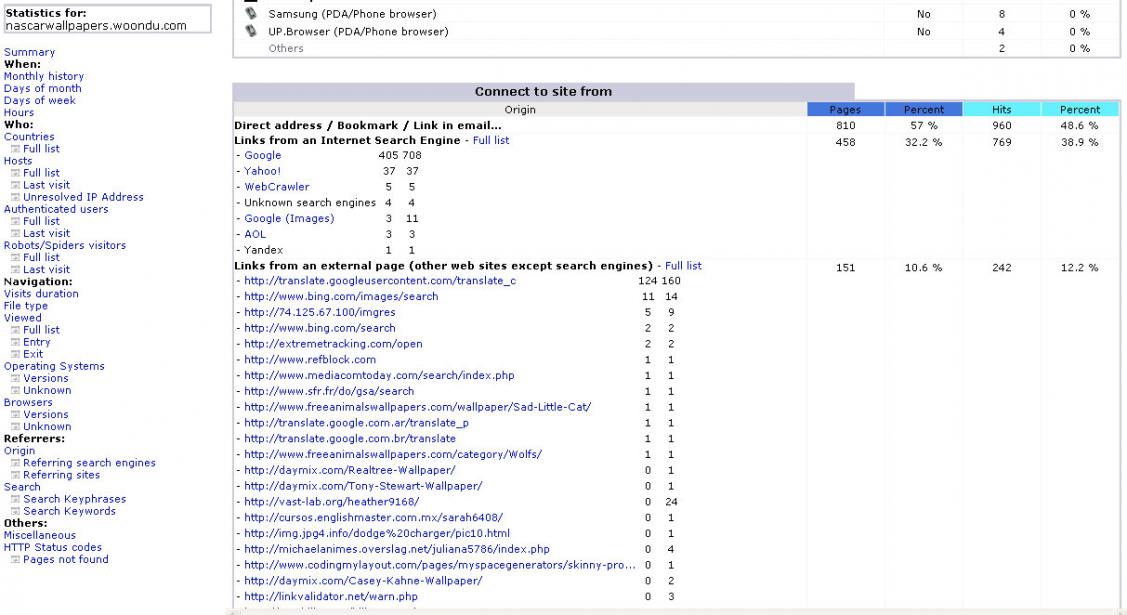The image size is (1127, 615).
Task: Click icon beside Unresolved IP Address
Action: point(15,197)
